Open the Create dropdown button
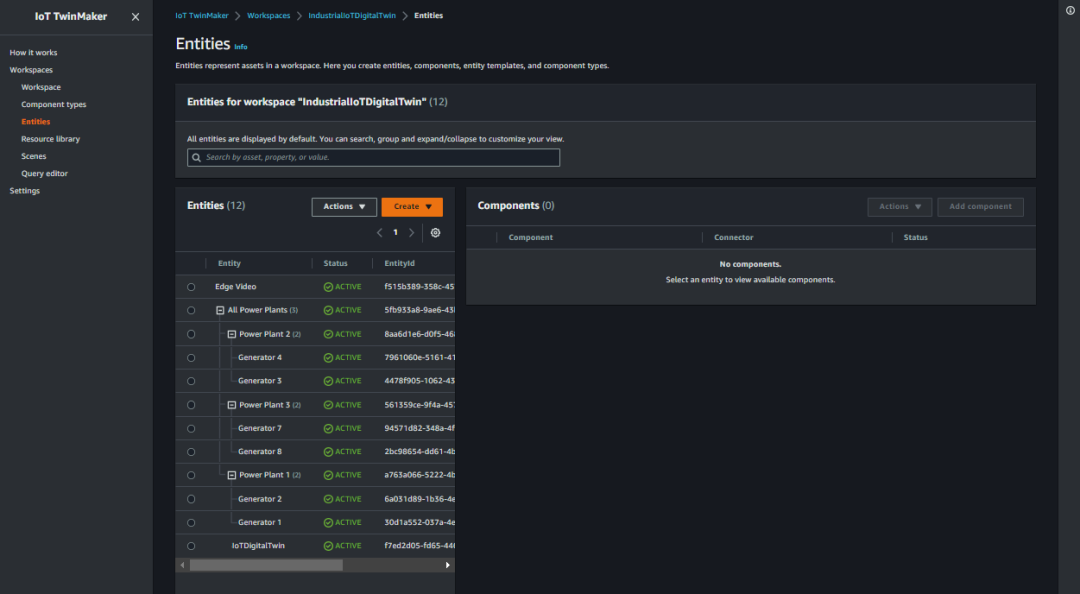The image size is (1080, 594). click(412, 207)
